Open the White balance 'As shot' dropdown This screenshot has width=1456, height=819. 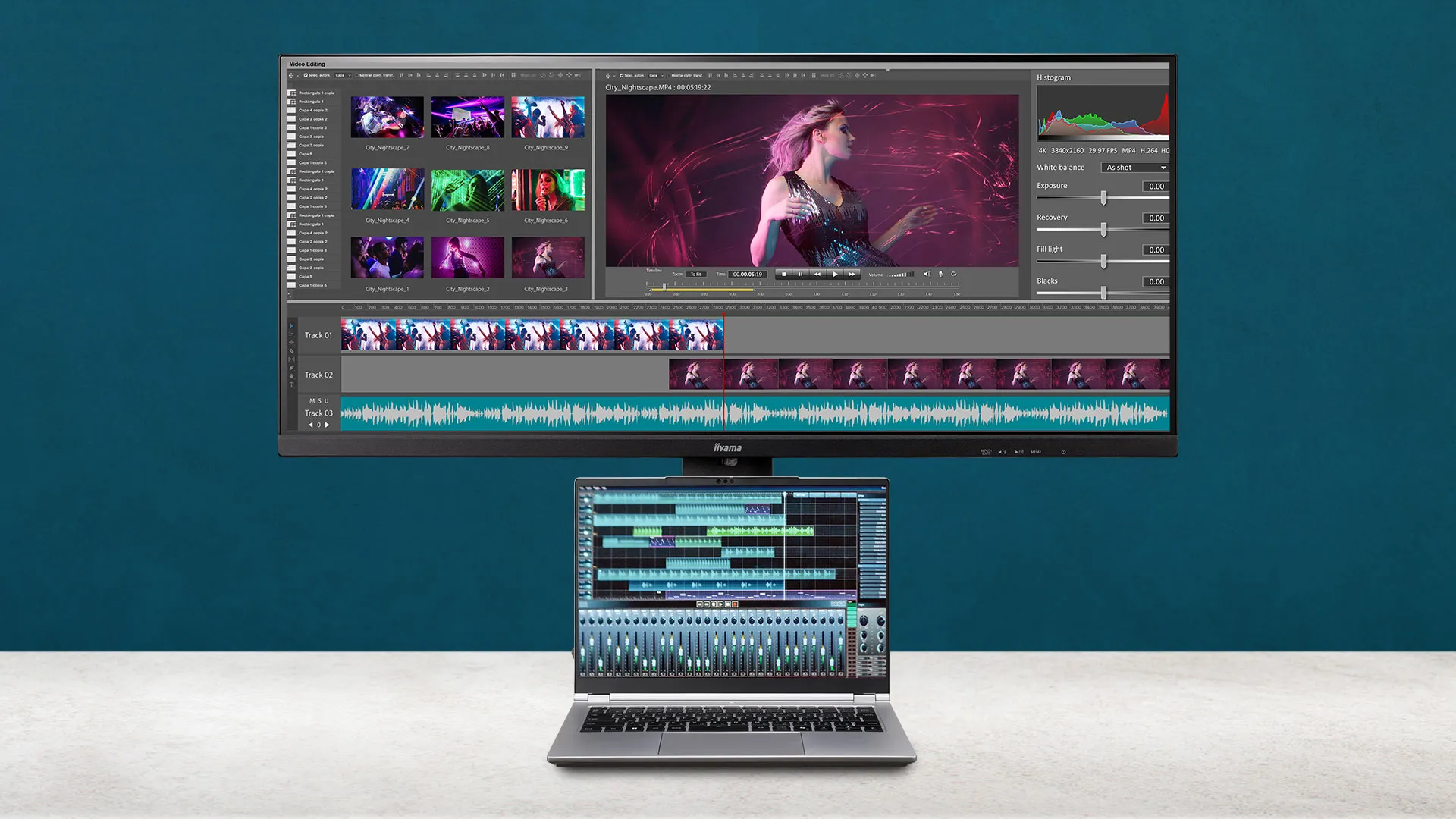pyautogui.click(x=1134, y=168)
